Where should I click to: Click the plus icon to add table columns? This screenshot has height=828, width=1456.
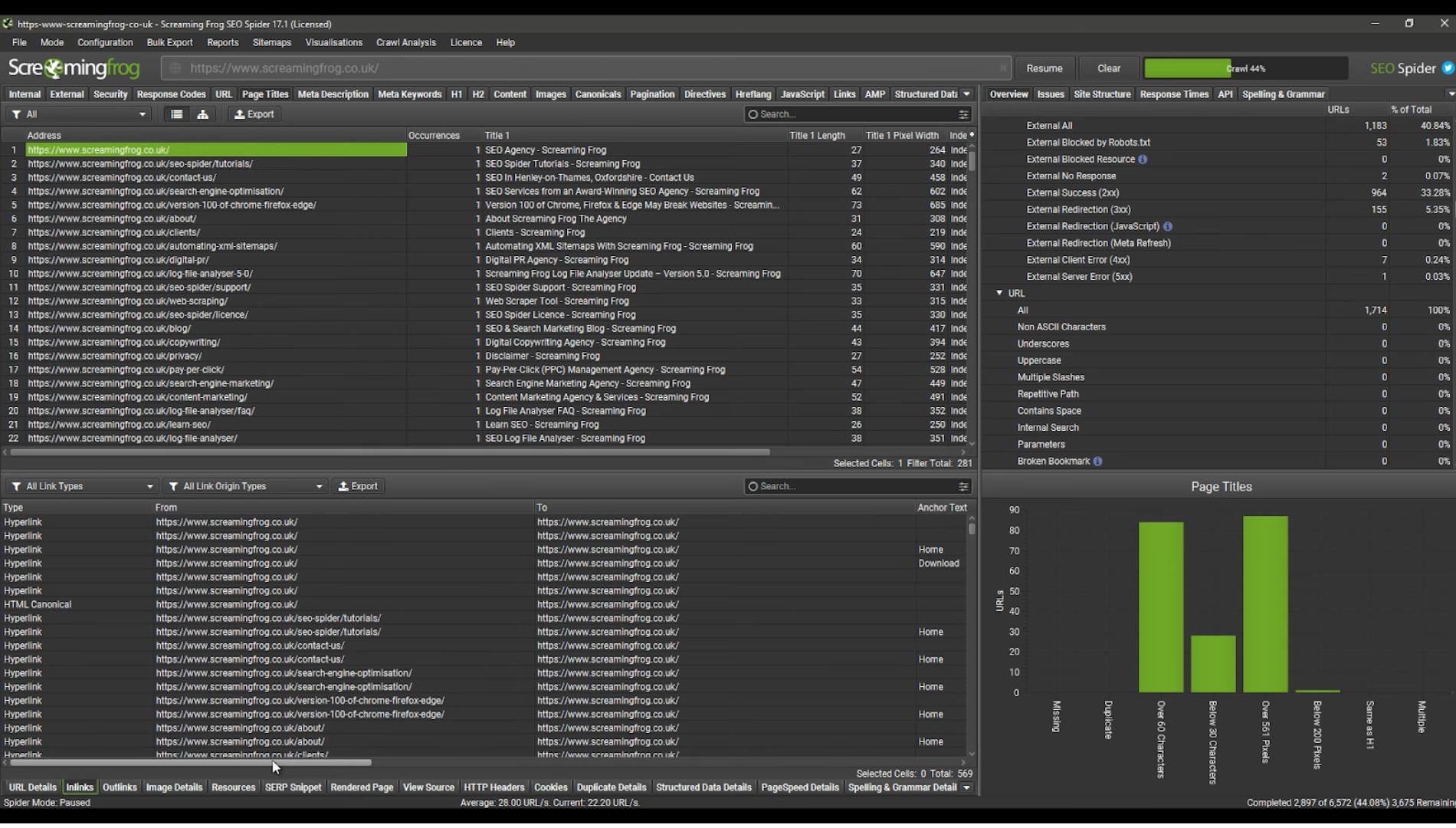pyautogui.click(x=972, y=135)
